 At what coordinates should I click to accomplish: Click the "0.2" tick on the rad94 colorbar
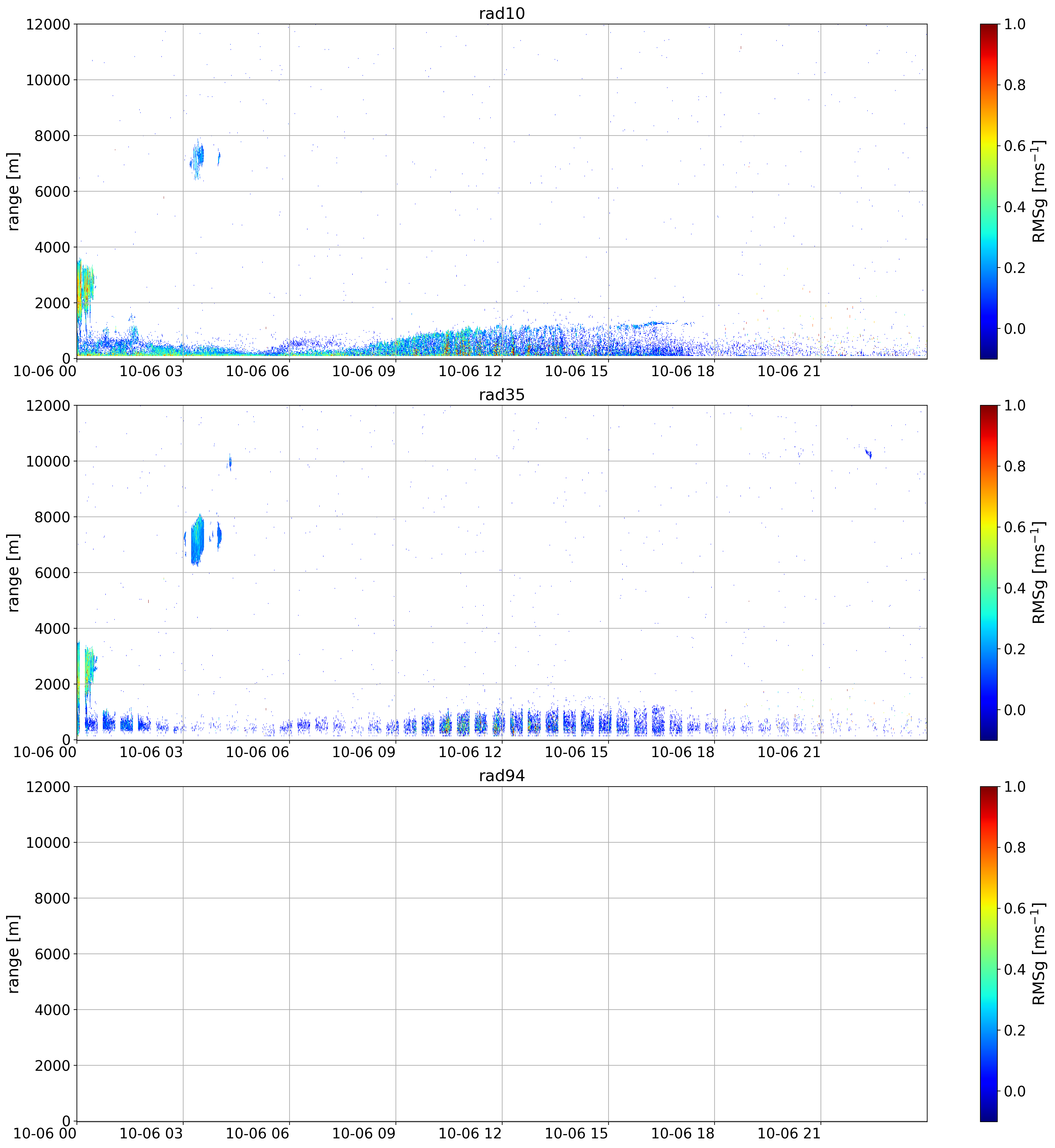(x=1015, y=1030)
